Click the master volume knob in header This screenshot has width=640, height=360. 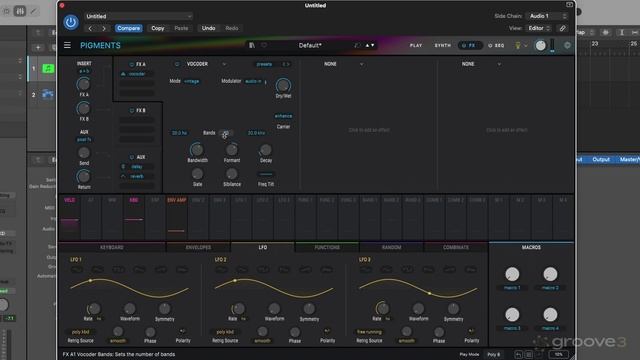[x=540, y=45]
